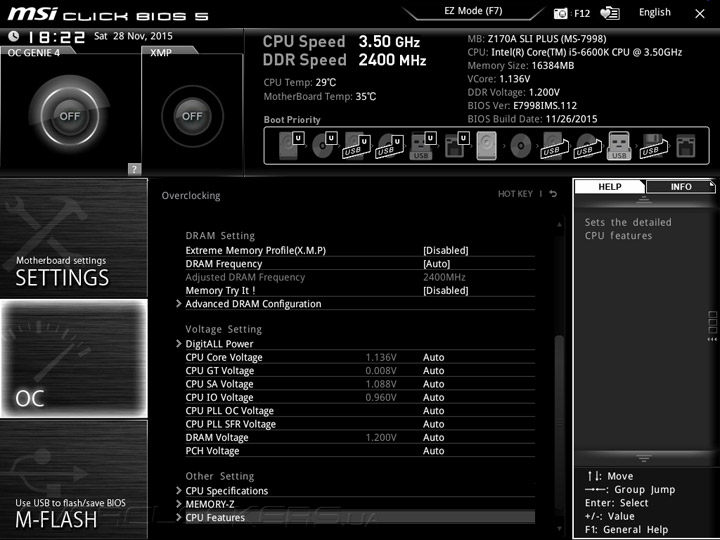Select the legacy USB hard disk boot icon
Viewport: 720px width, 540px height.
coord(555,146)
